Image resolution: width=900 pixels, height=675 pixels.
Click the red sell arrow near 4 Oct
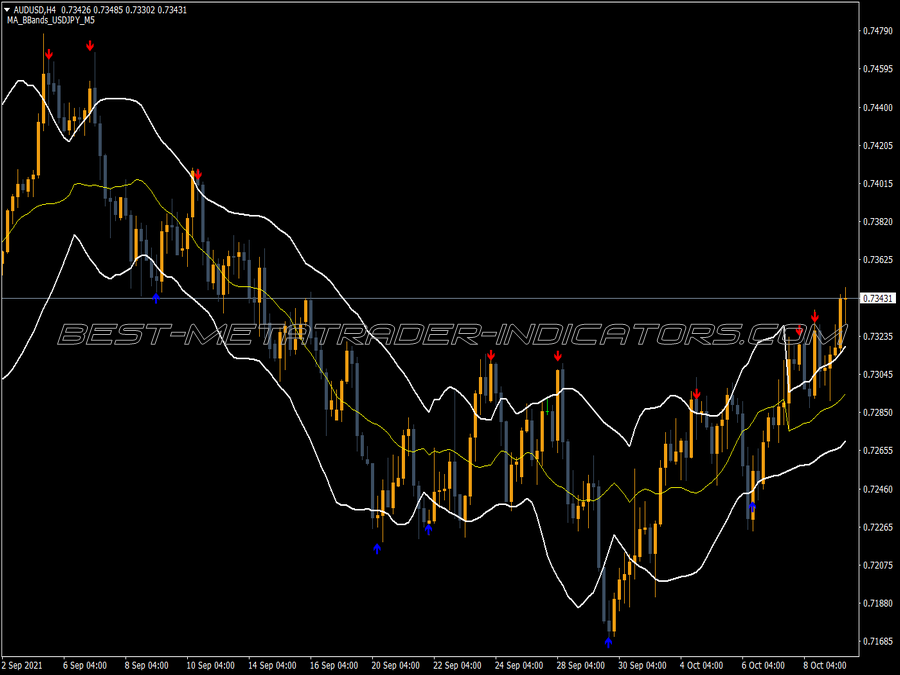(697, 394)
